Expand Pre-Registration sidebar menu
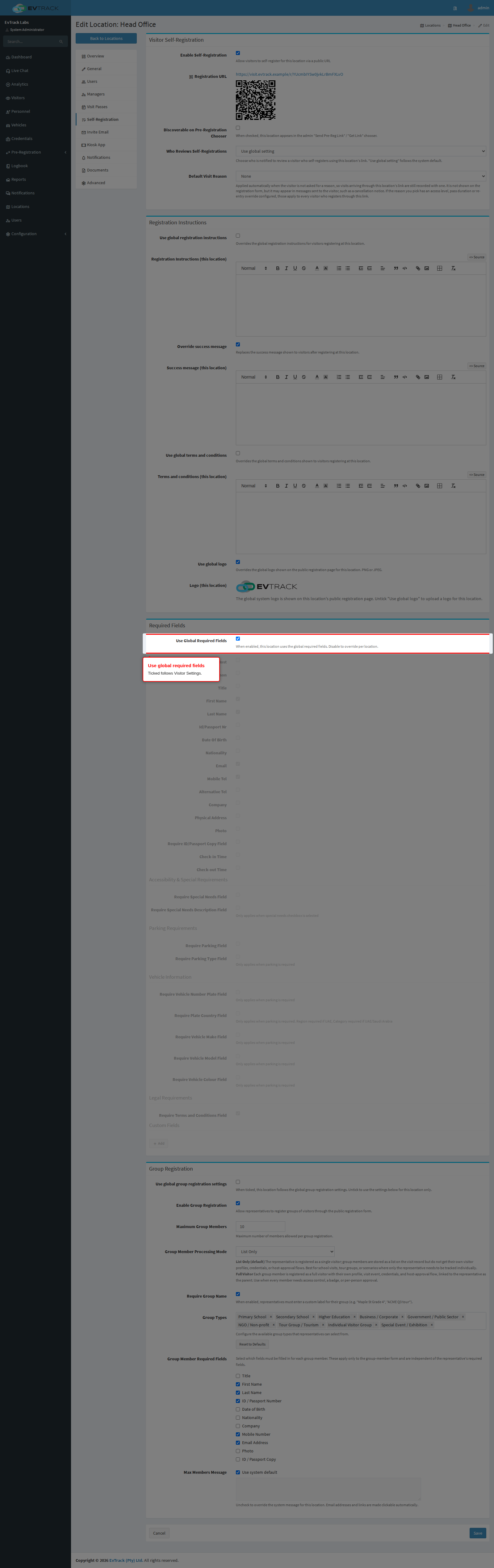The image size is (494, 1568). pos(35,152)
